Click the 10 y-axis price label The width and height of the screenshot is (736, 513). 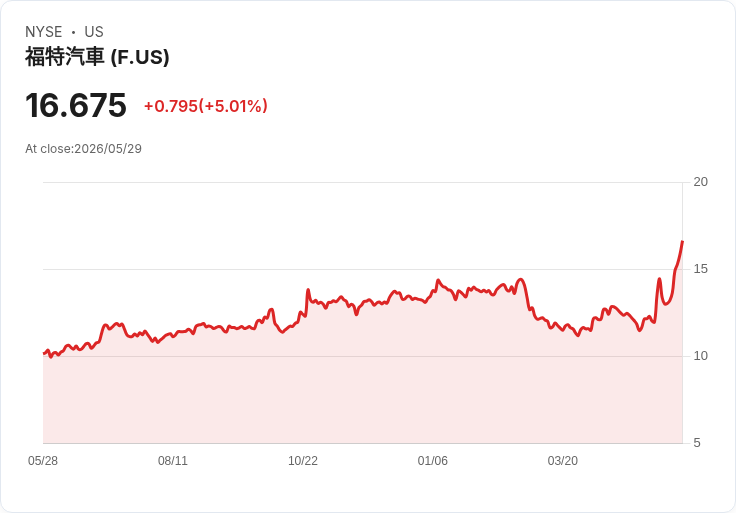click(x=700, y=356)
